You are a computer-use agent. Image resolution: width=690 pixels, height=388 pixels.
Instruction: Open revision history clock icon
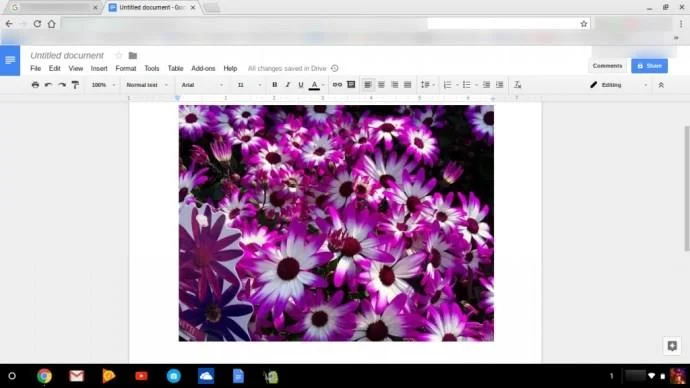coord(334,68)
